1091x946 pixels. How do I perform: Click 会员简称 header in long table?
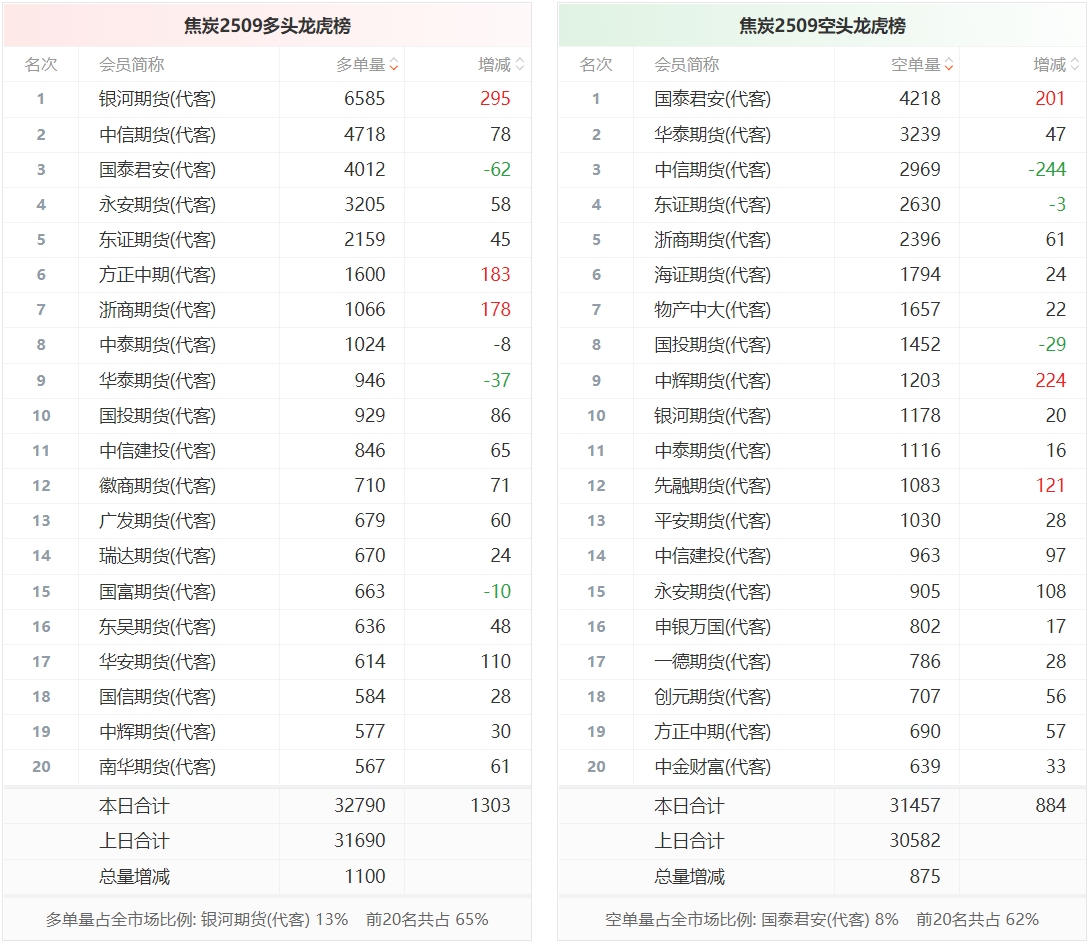click(132, 65)
